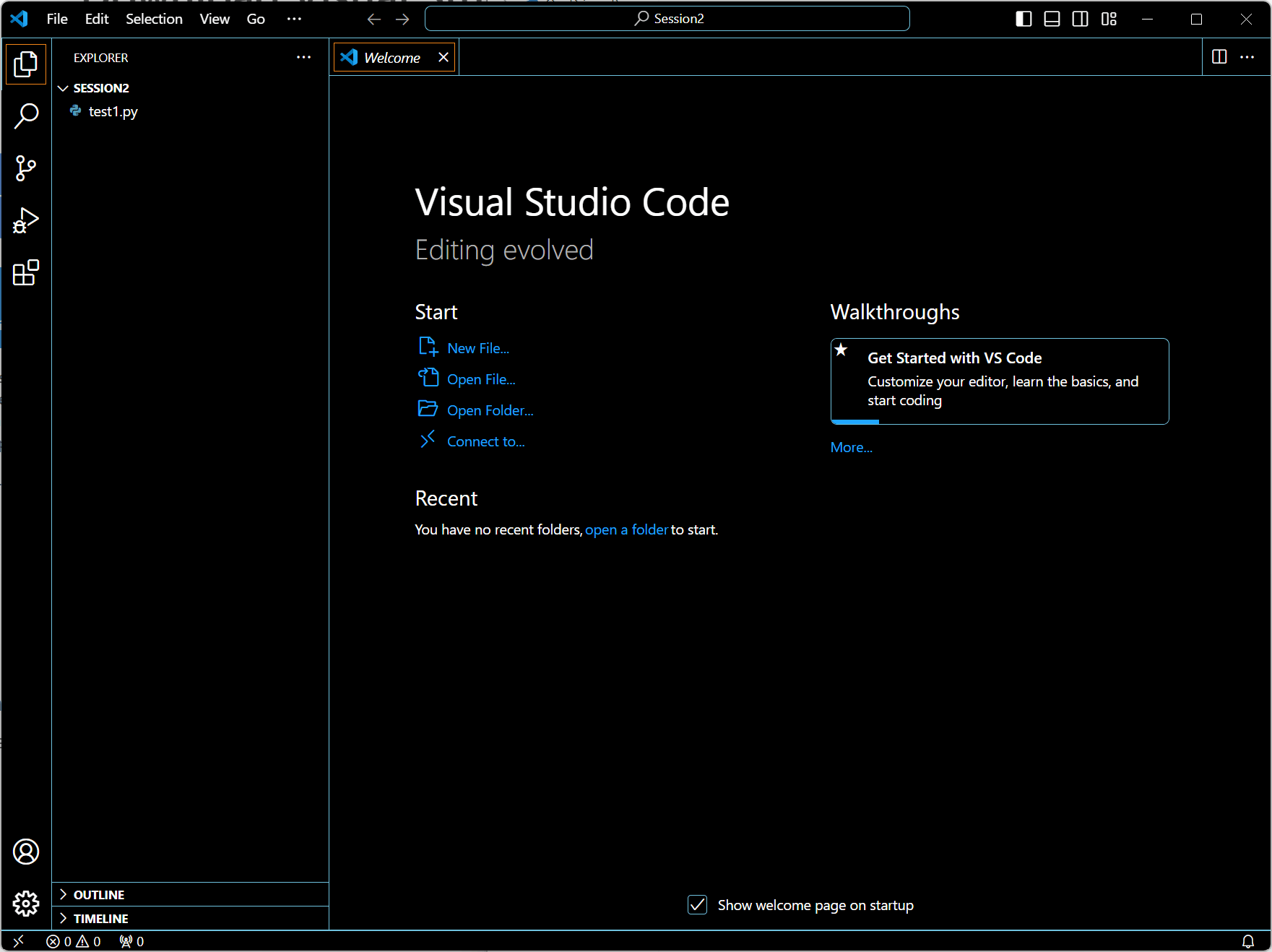Open the Accounts menu icon
This screenshot has width=1272, height=952.
tap(26, 852)
